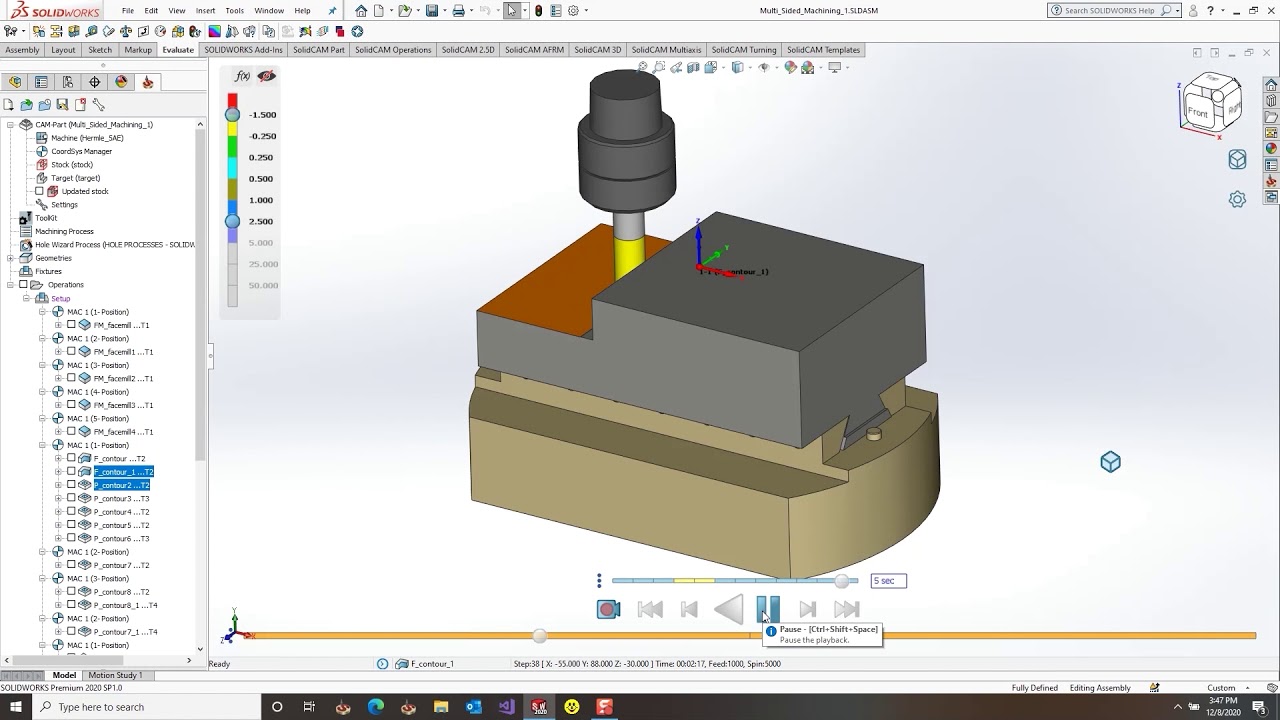
Task: Expand the Geometries node
Action: point(10,258)
